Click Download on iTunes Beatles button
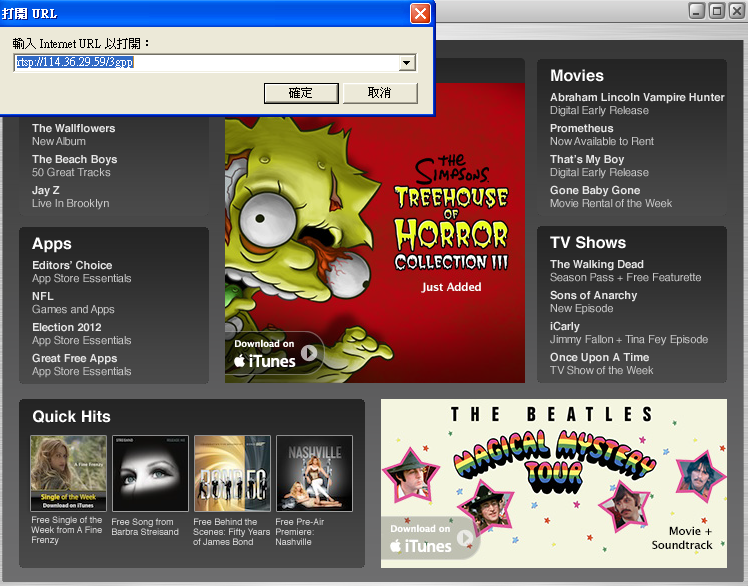This screenshot has width=748, height=586. 431,538
